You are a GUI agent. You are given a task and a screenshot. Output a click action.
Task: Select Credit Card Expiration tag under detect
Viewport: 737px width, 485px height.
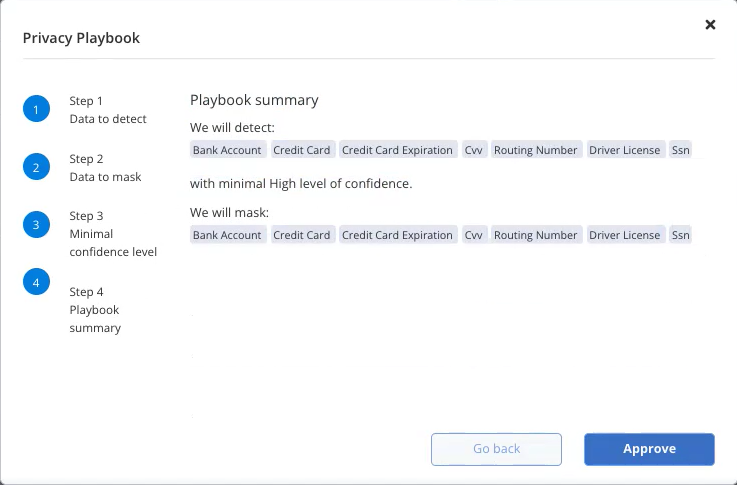click(x=398, y=150)
